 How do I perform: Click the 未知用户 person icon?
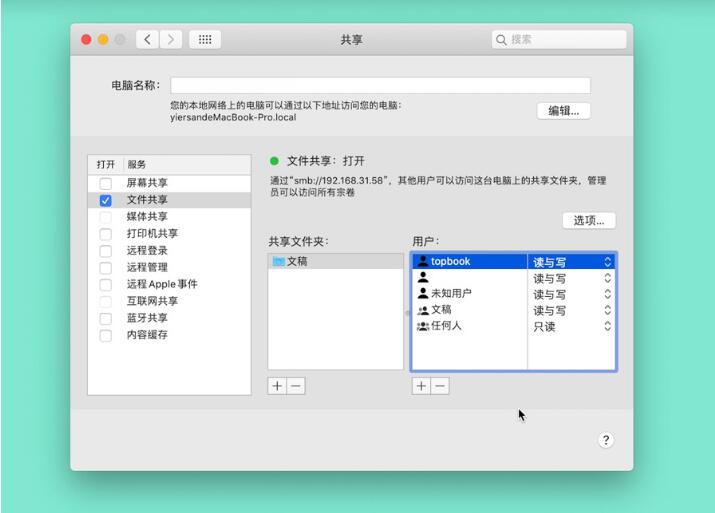point(423,293)
